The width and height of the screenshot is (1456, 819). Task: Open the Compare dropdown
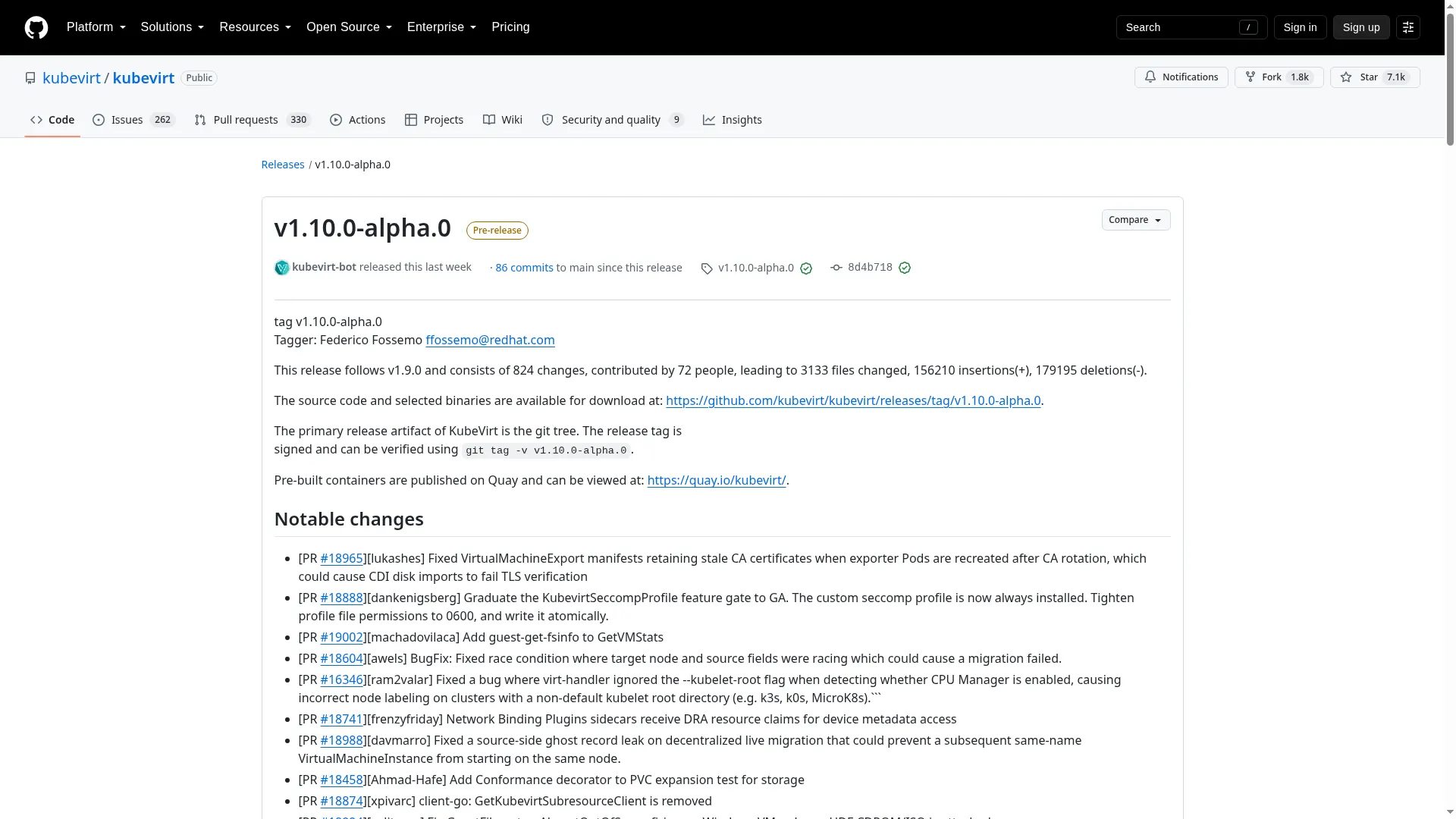click(x=1135, y=220)
